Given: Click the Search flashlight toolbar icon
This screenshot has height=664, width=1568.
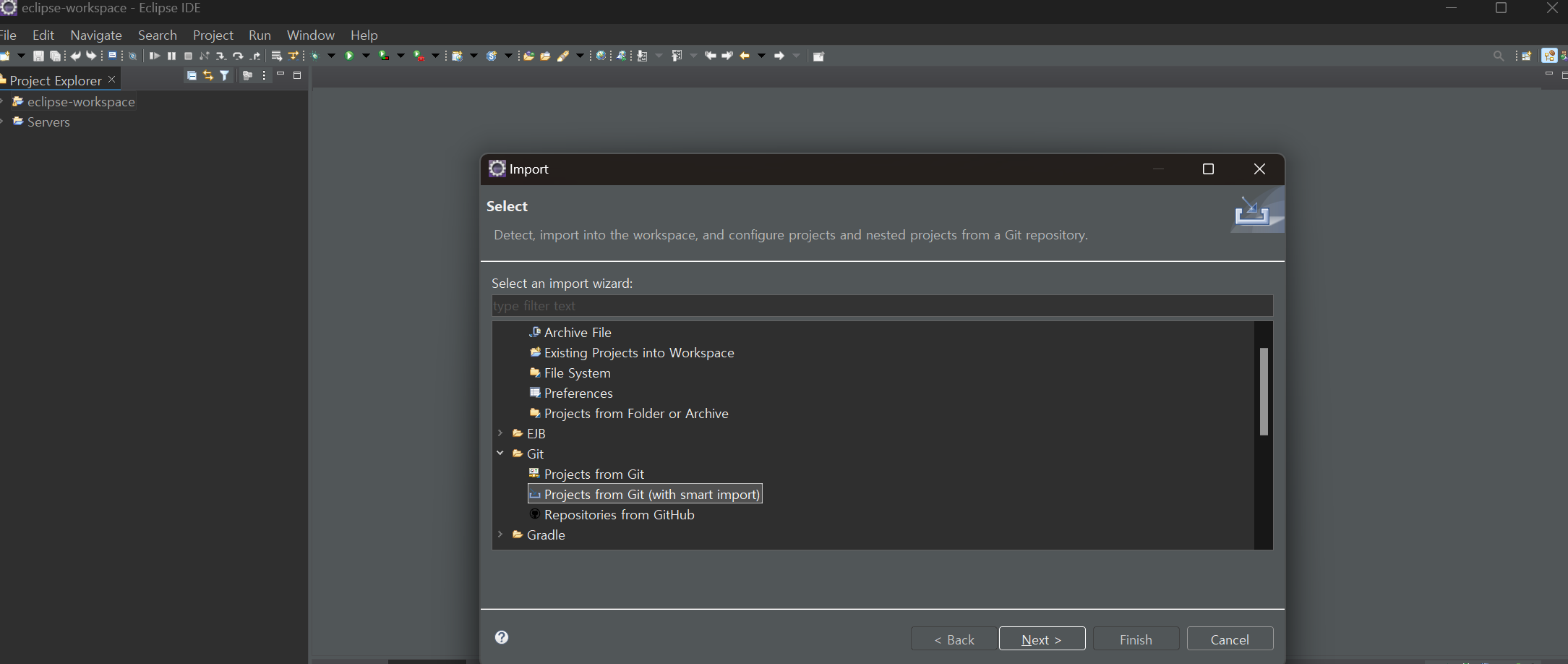Looking at the screenshot, I should point(562,56).
